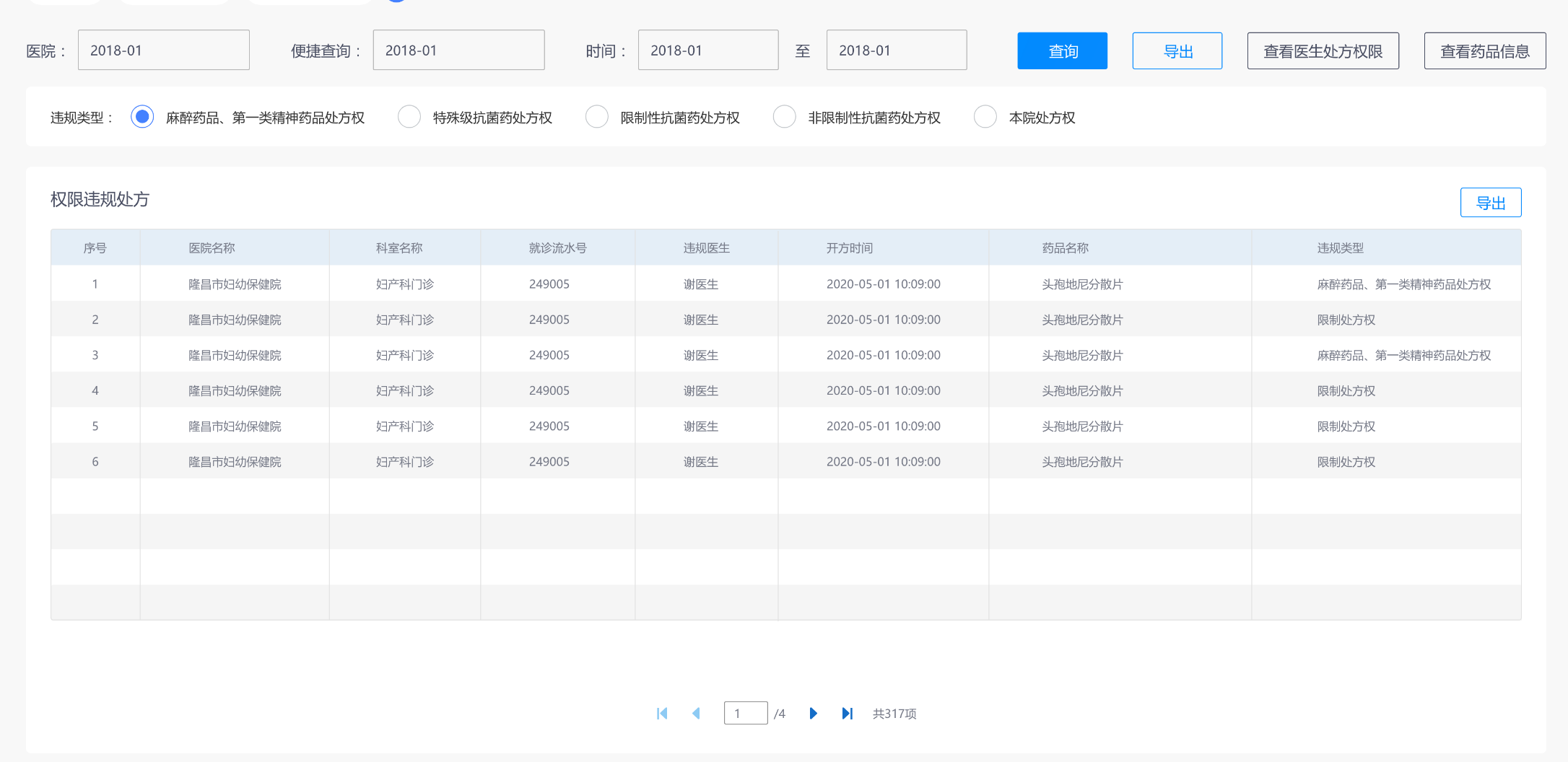
Task: Click row 2 department 妇产科门诊
Action: tap(405, 320)
